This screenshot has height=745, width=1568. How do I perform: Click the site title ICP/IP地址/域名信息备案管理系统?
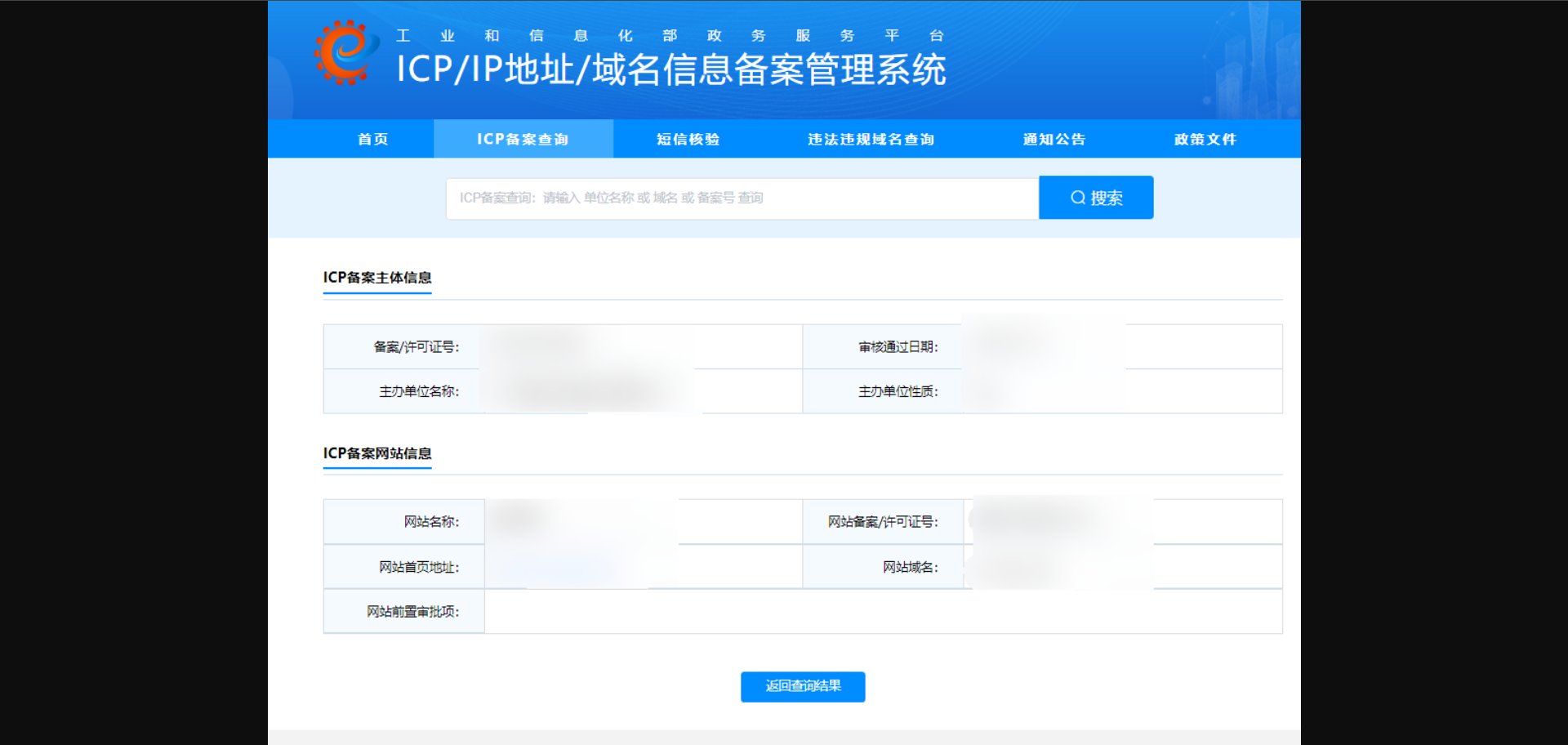pos(670,70)
